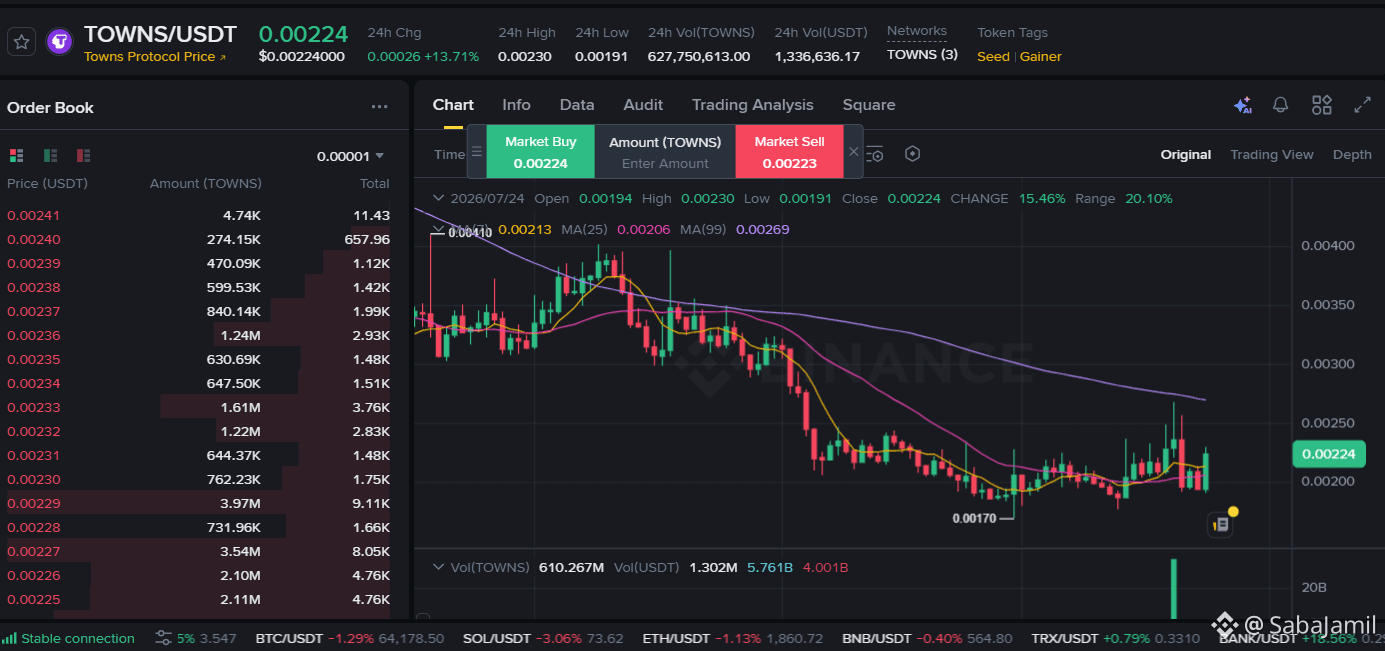Open order book precision 0.00001 dropdown
Image resolution: width=1385 pixels, height=651 pixels.
tap(350, 156)
